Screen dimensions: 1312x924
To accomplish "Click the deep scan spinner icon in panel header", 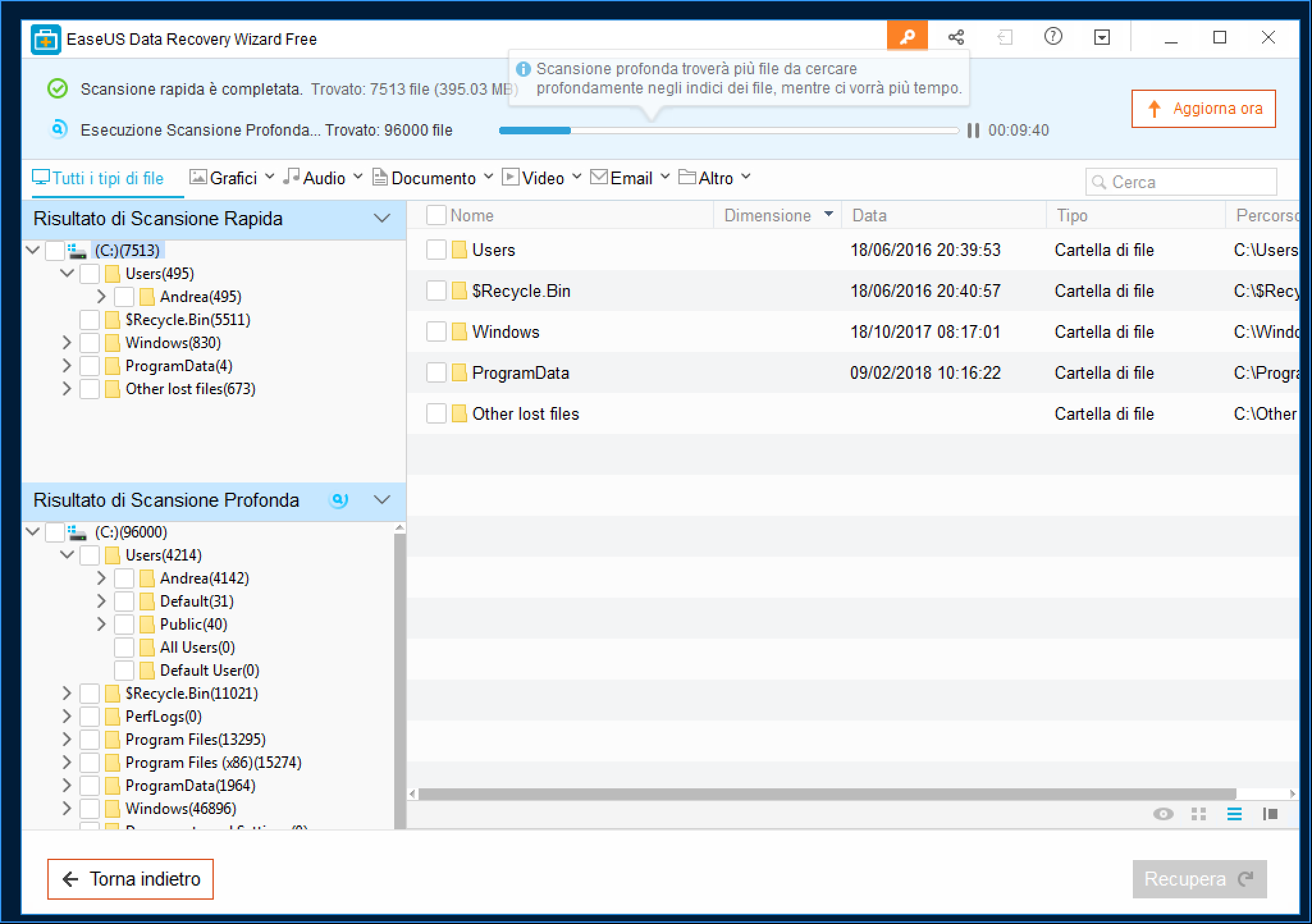I will click(x=339, y=500).
